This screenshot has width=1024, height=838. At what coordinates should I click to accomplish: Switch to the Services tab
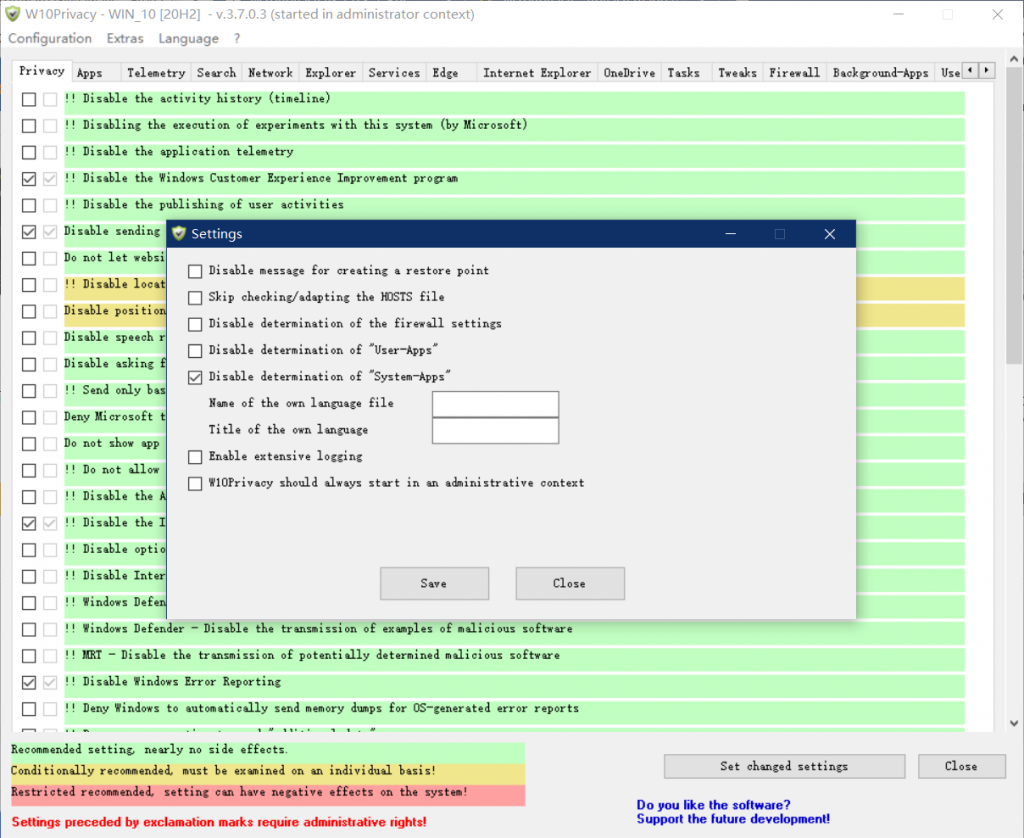394,73
